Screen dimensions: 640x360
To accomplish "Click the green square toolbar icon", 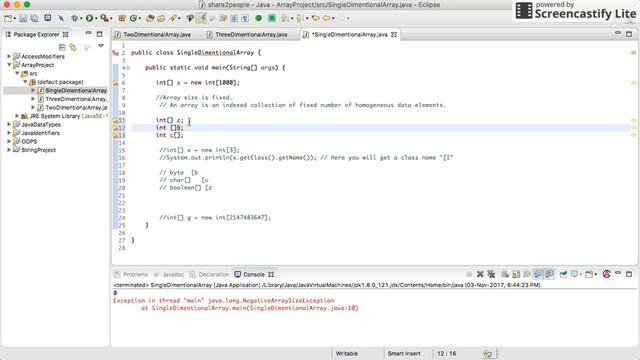I will pos(272,18).
